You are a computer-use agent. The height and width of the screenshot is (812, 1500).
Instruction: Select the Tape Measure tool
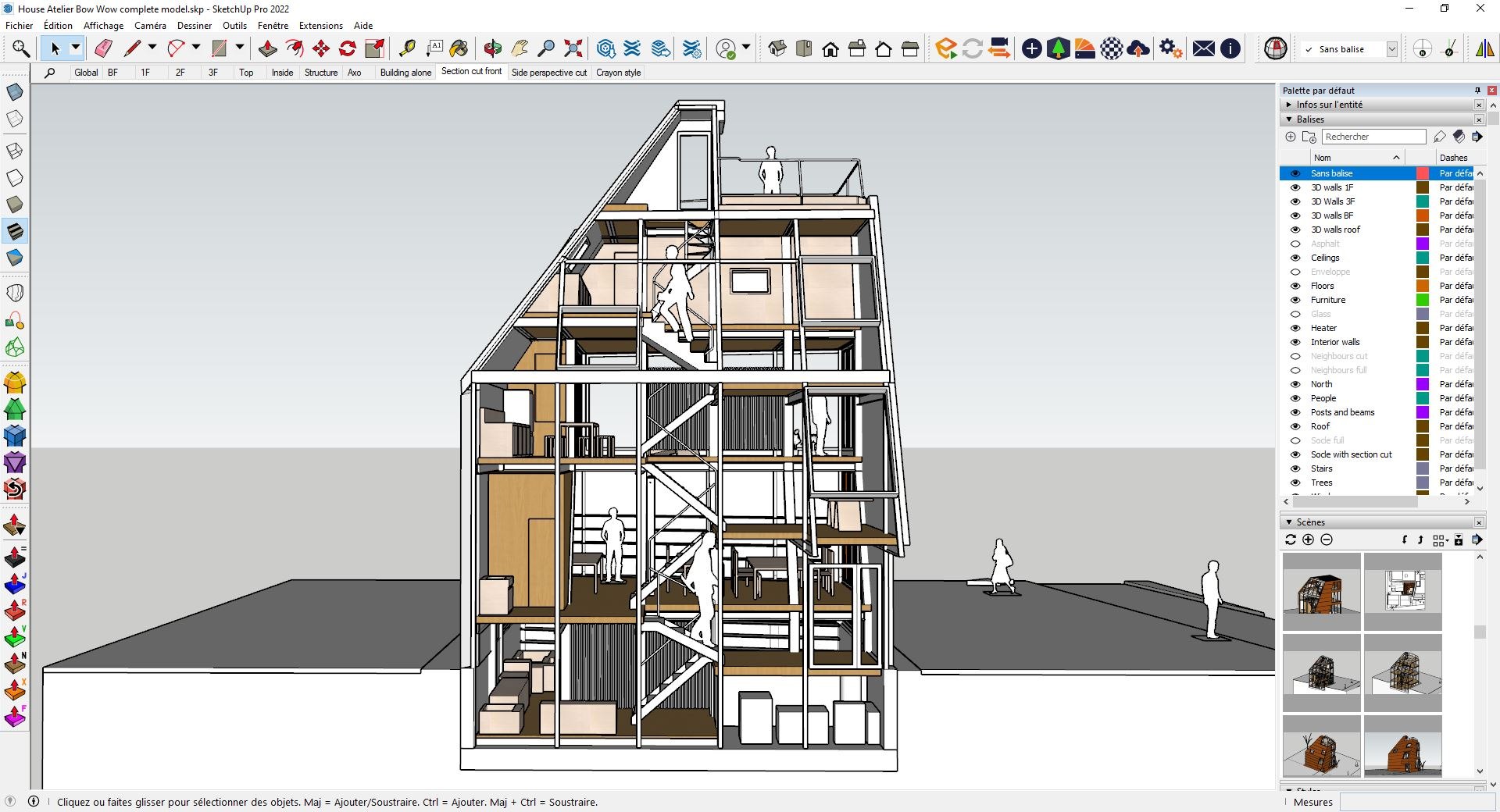click(407, 48)
